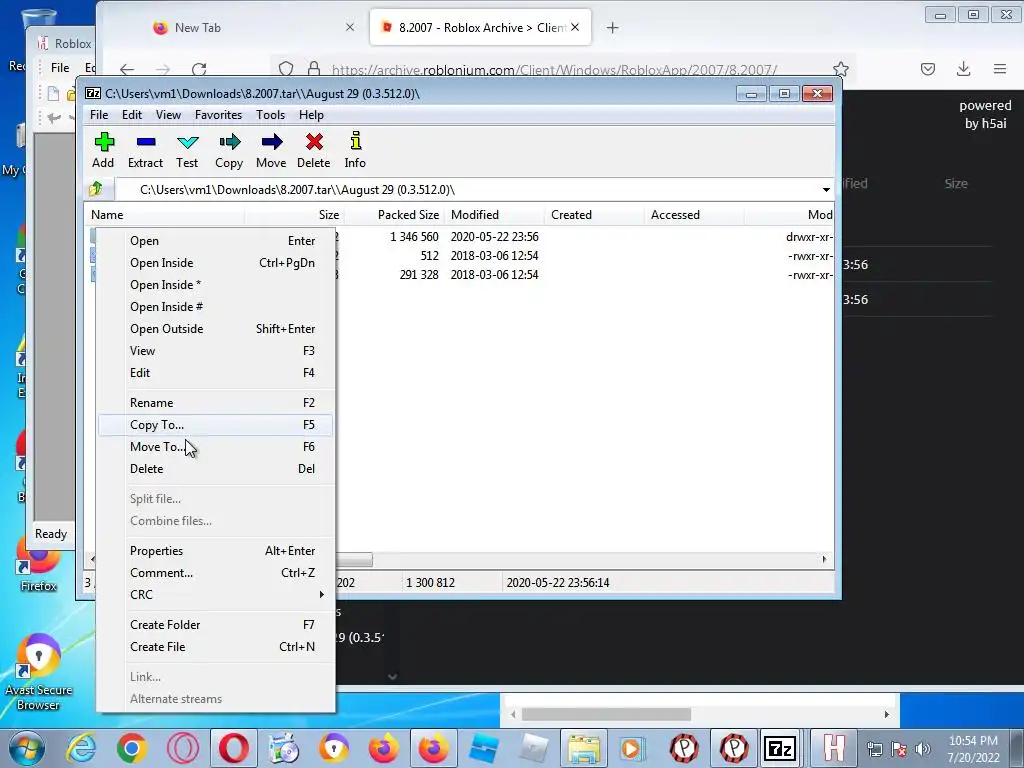The image size is (1024, 768).
Task: Select Copy To... in context menu
Action: coord(216,425)
